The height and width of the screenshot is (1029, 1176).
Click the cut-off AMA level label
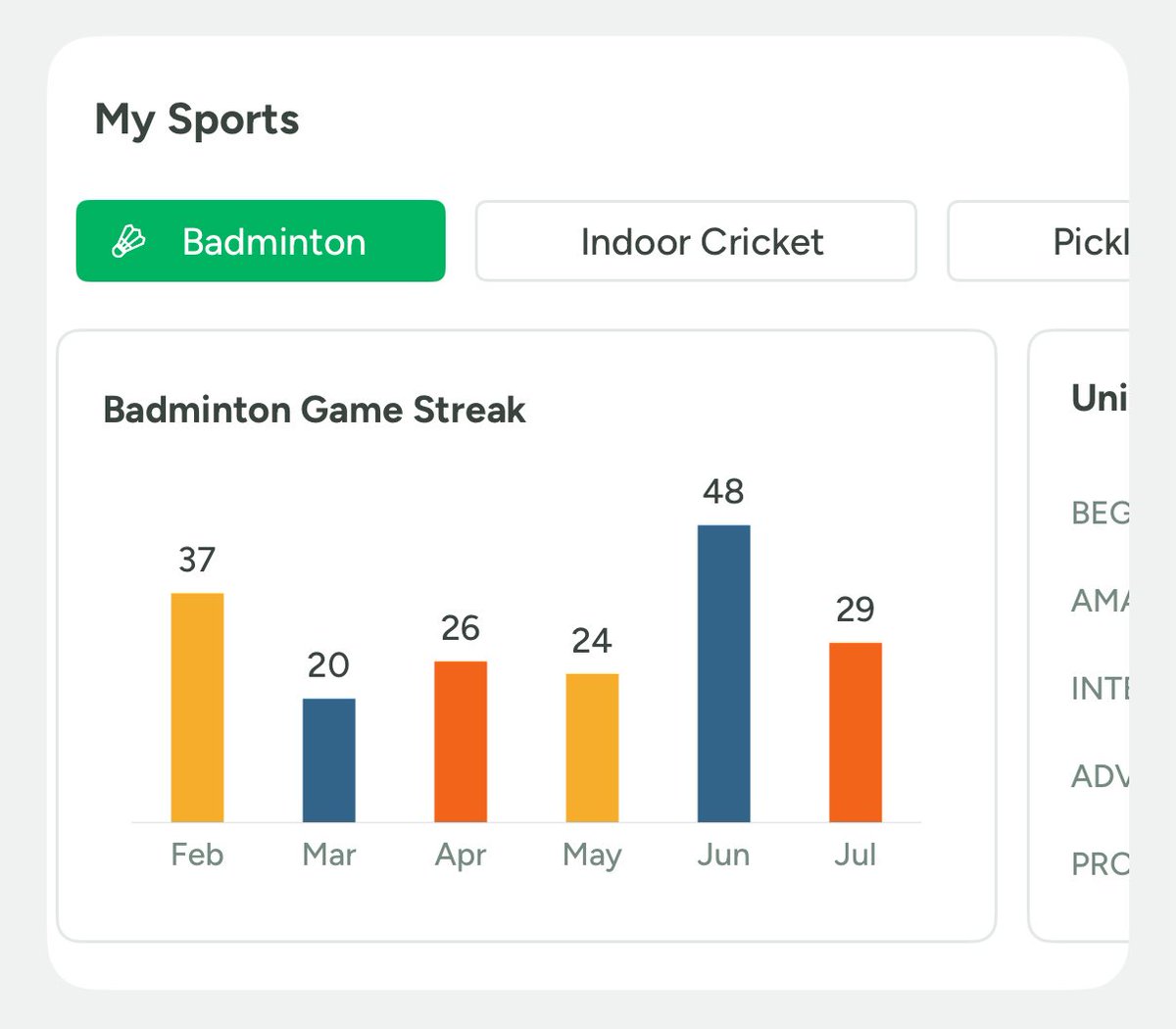1100,600
